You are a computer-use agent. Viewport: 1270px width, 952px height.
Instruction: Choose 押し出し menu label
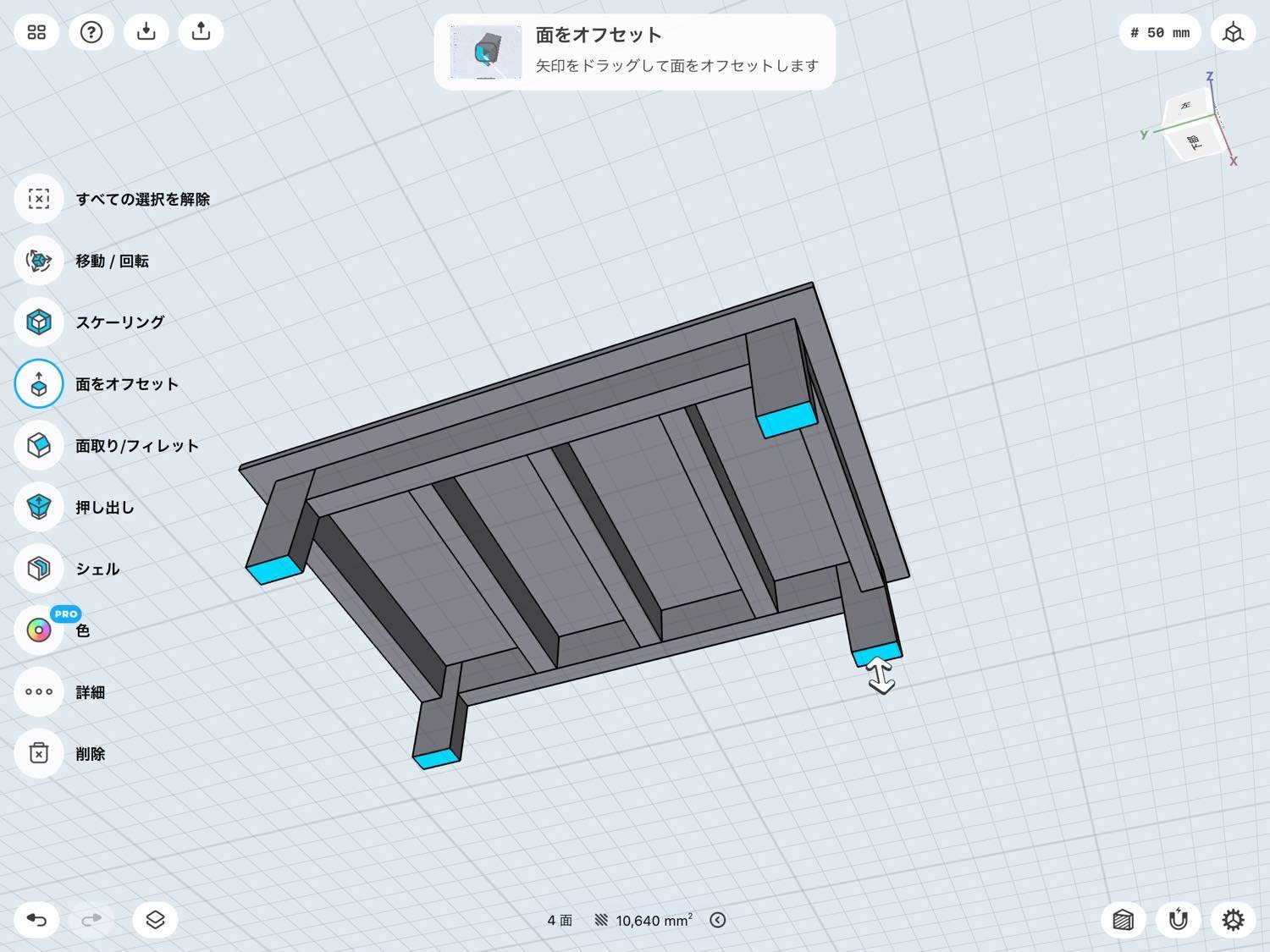tap(105, 507)
